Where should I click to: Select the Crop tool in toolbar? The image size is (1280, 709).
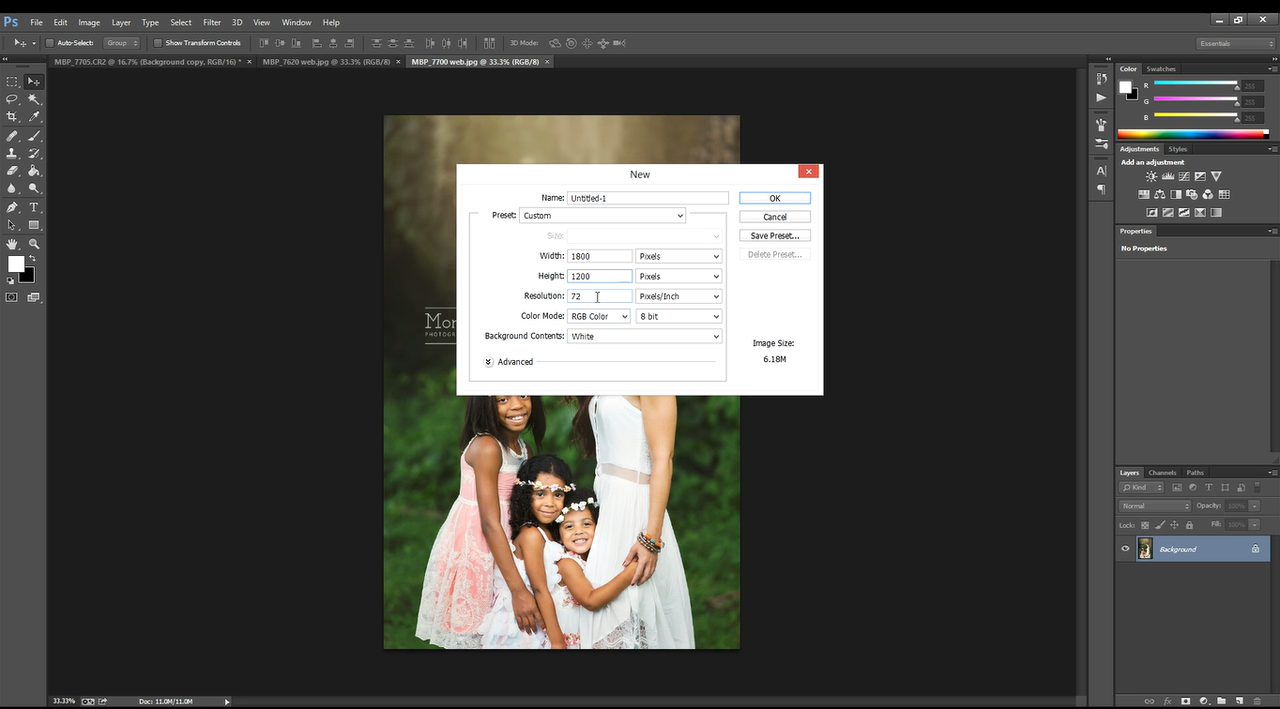(12, 117)
